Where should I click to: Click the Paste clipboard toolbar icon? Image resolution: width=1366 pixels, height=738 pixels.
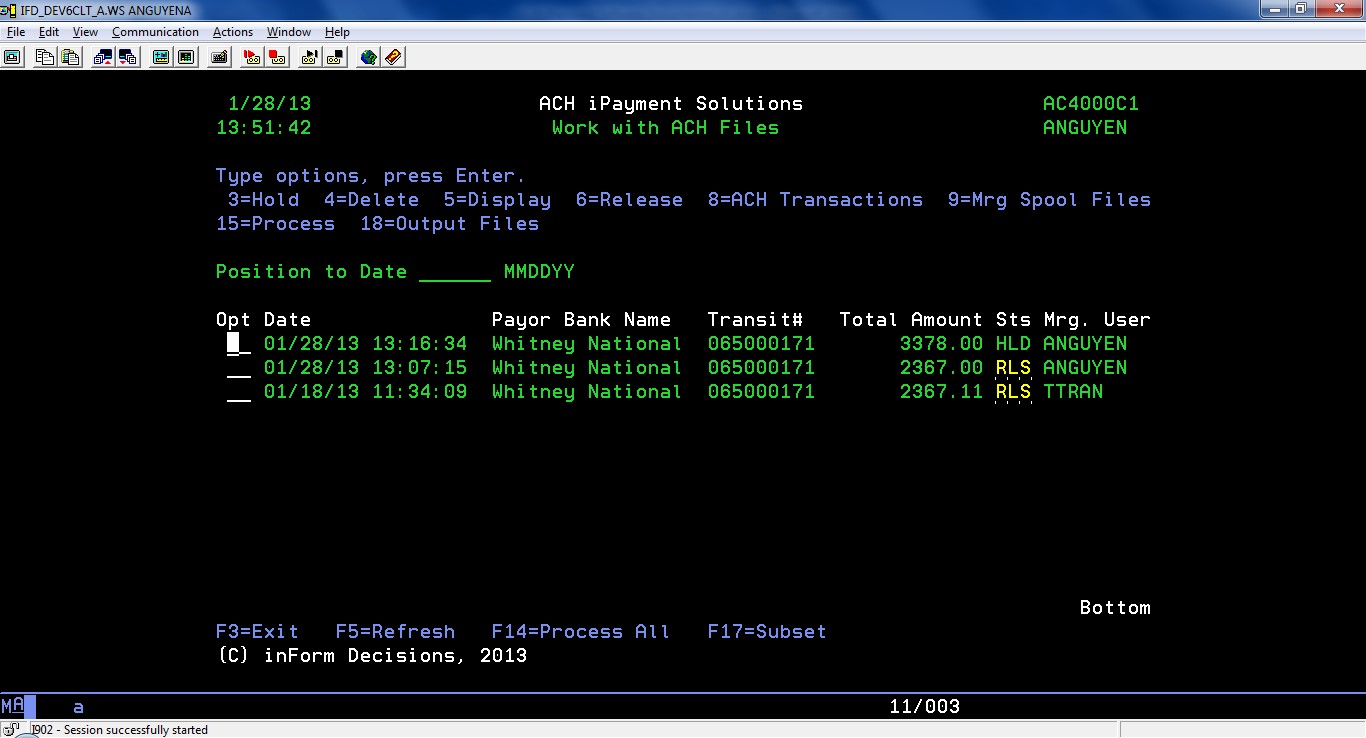(69, 57)
